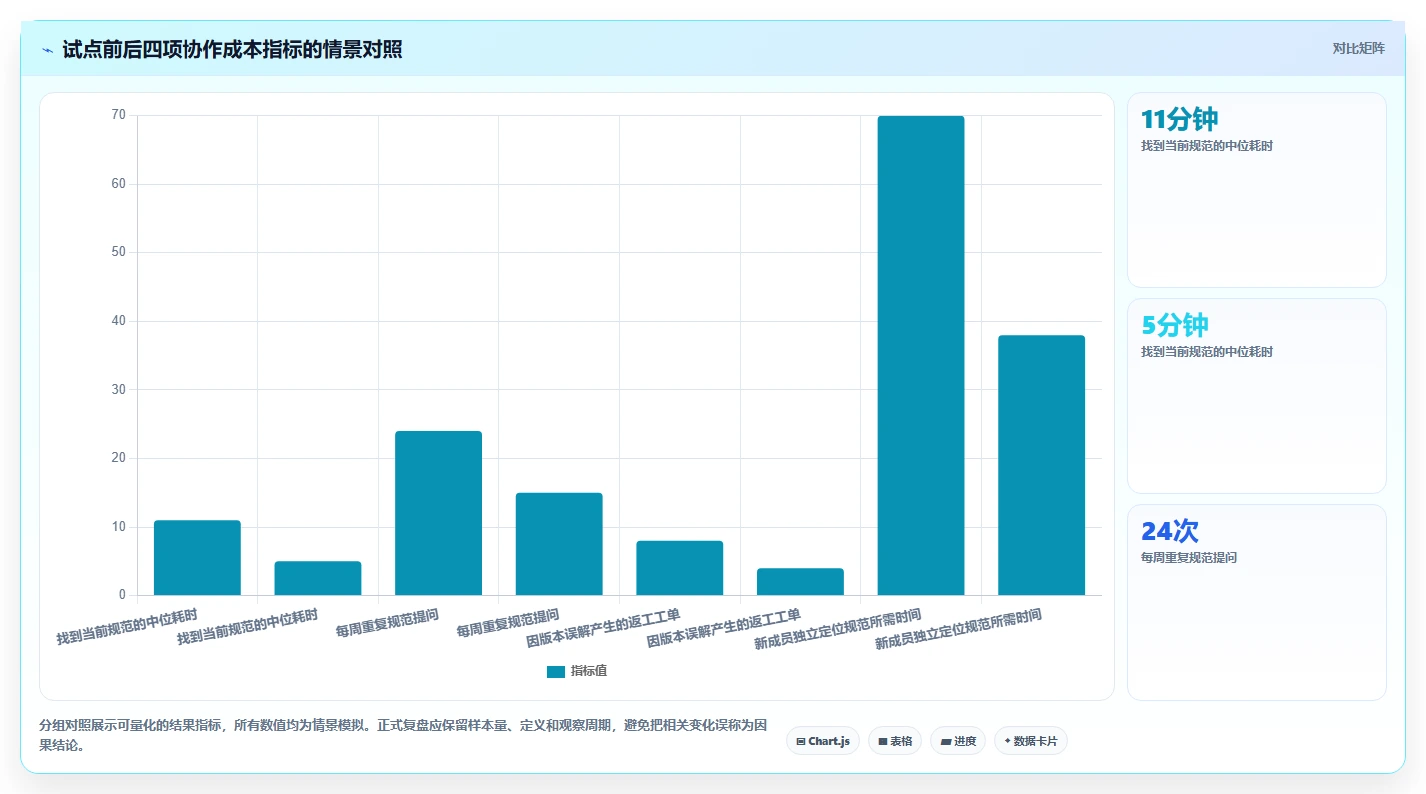Toggle the 指标值 legend color swatch

click(x=556, y=671)
